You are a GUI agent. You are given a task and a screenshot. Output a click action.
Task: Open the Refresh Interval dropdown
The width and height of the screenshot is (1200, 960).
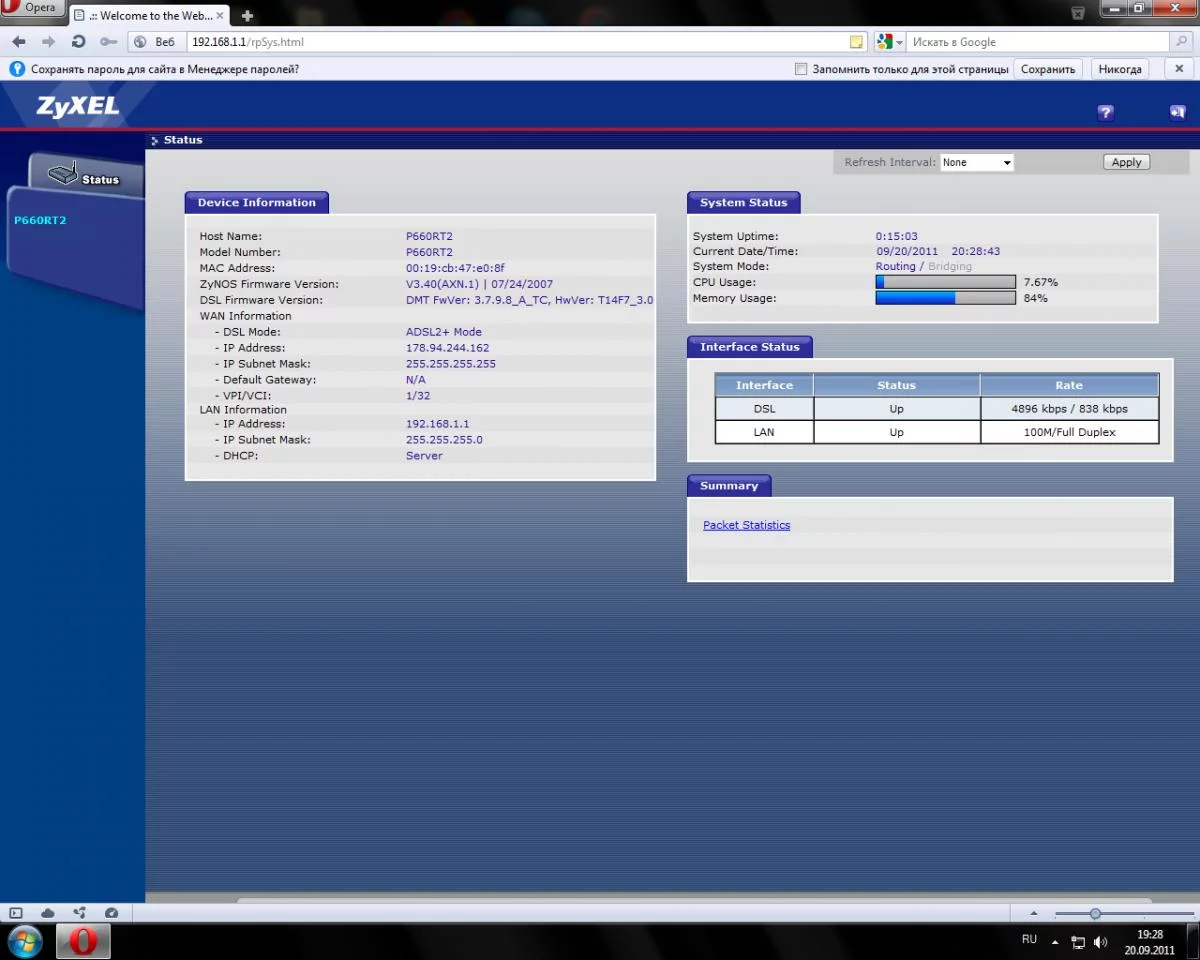977,162
